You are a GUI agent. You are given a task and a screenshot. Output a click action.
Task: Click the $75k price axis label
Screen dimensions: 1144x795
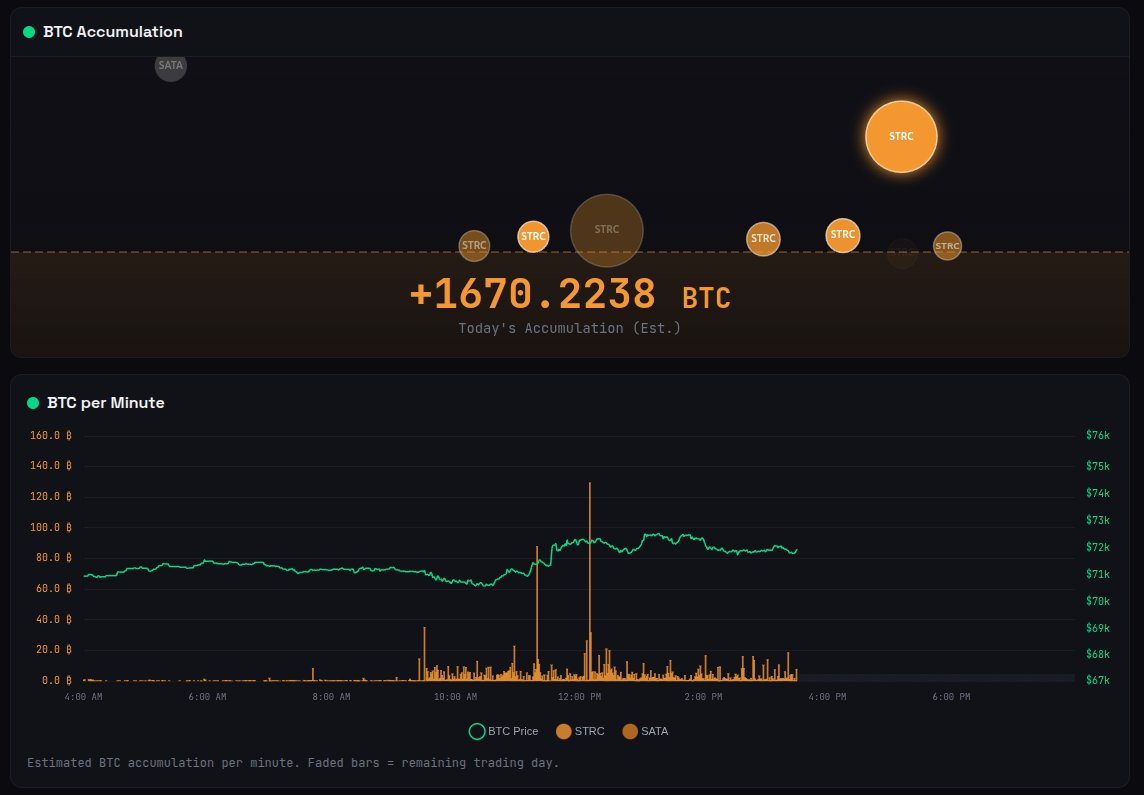point(1097,466)
